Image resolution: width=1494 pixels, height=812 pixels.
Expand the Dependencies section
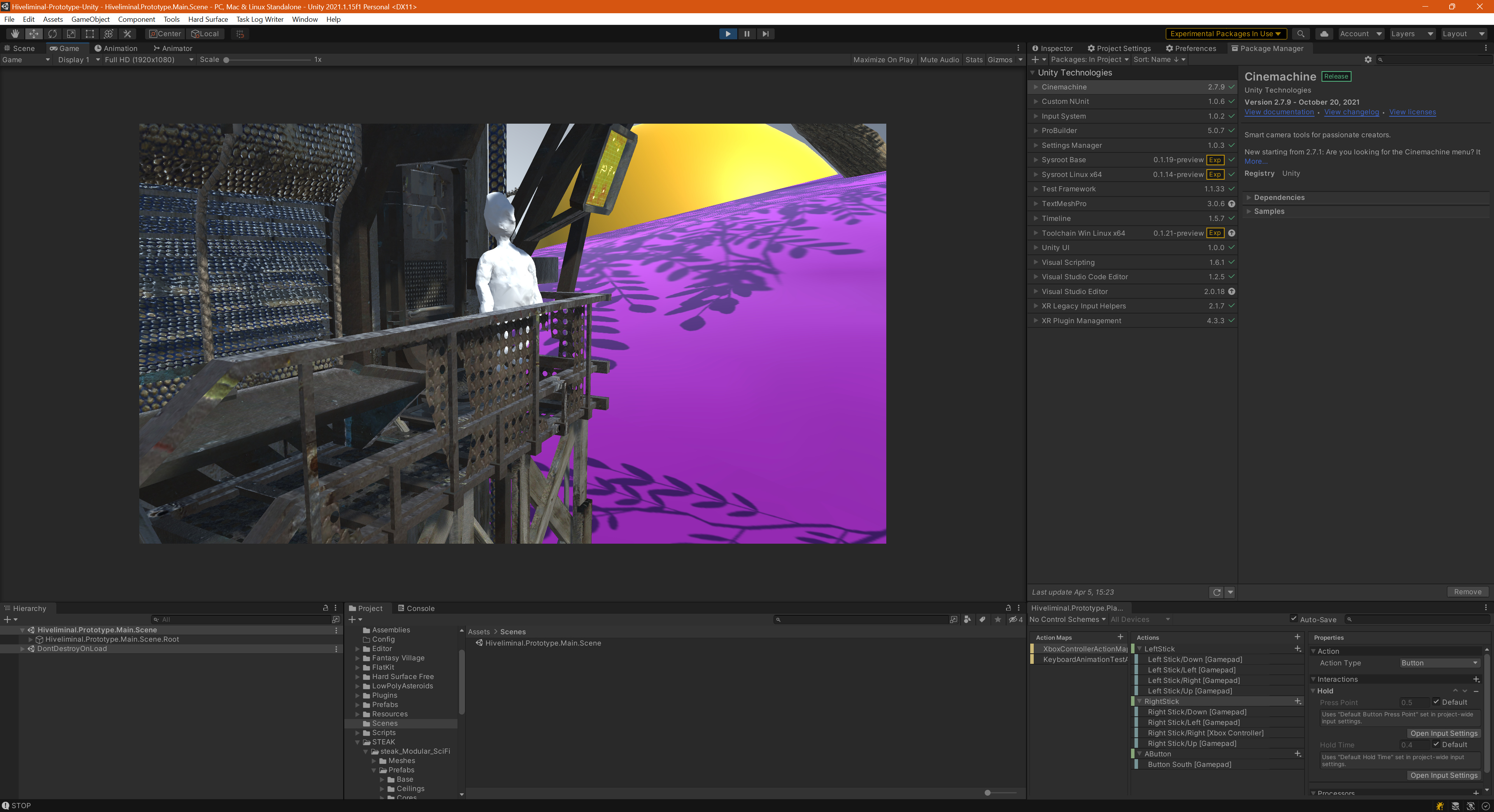click(x=1279, y=197)
